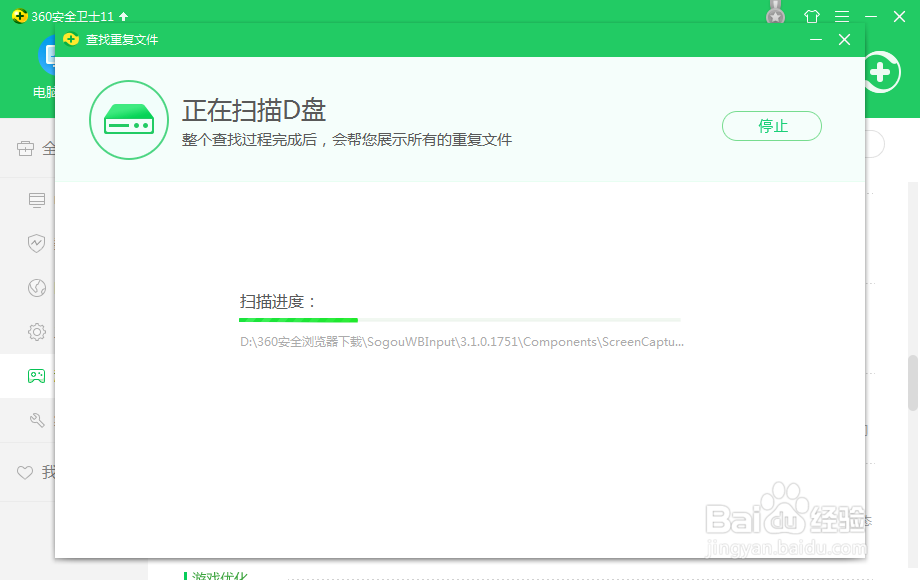This screenshot has width=920, height=580.
Task: Open the T-shirt skin theme selector in titlebar
Action: click(x=812, y=16)
